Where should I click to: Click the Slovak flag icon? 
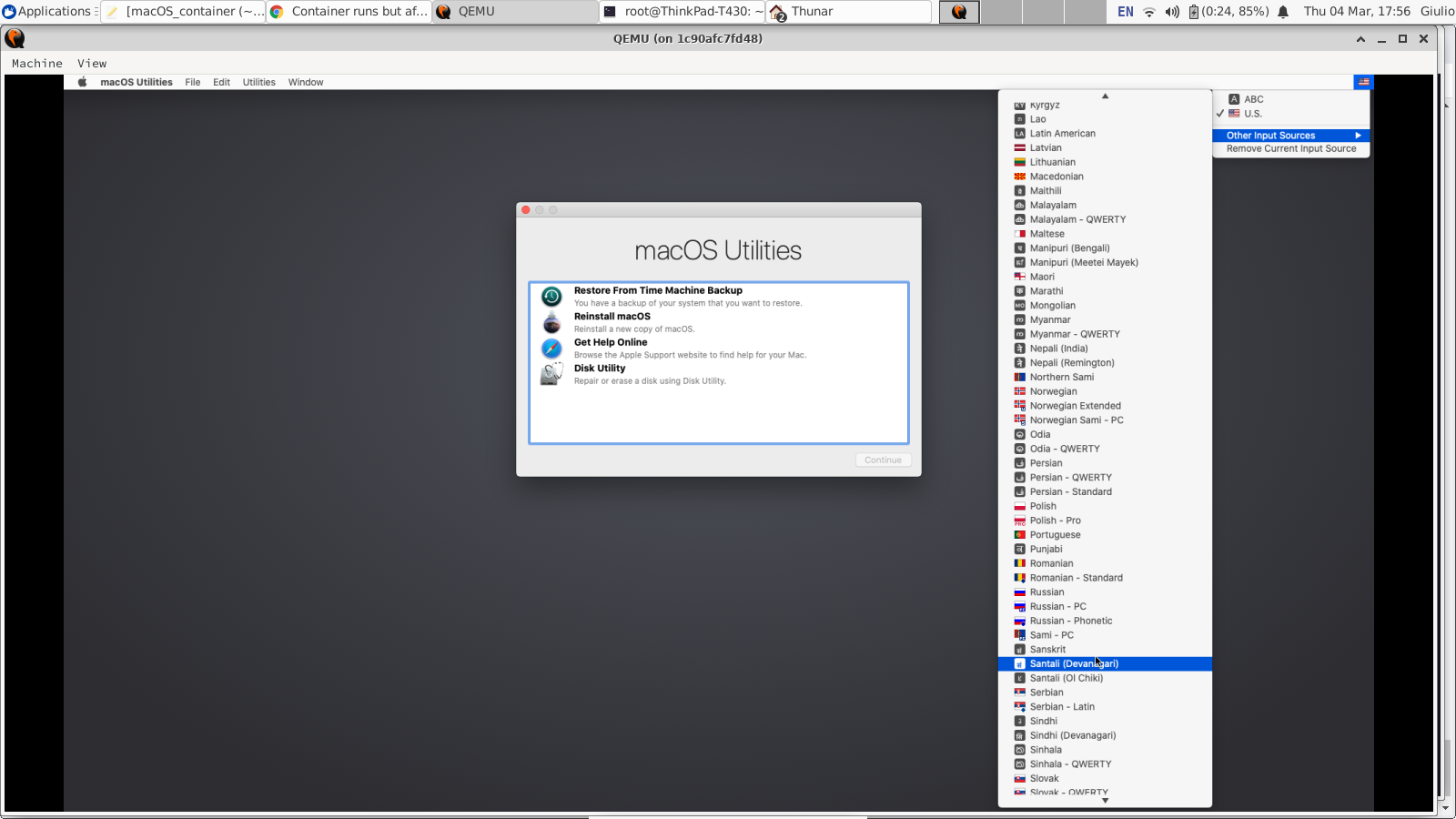point(1020,779)
